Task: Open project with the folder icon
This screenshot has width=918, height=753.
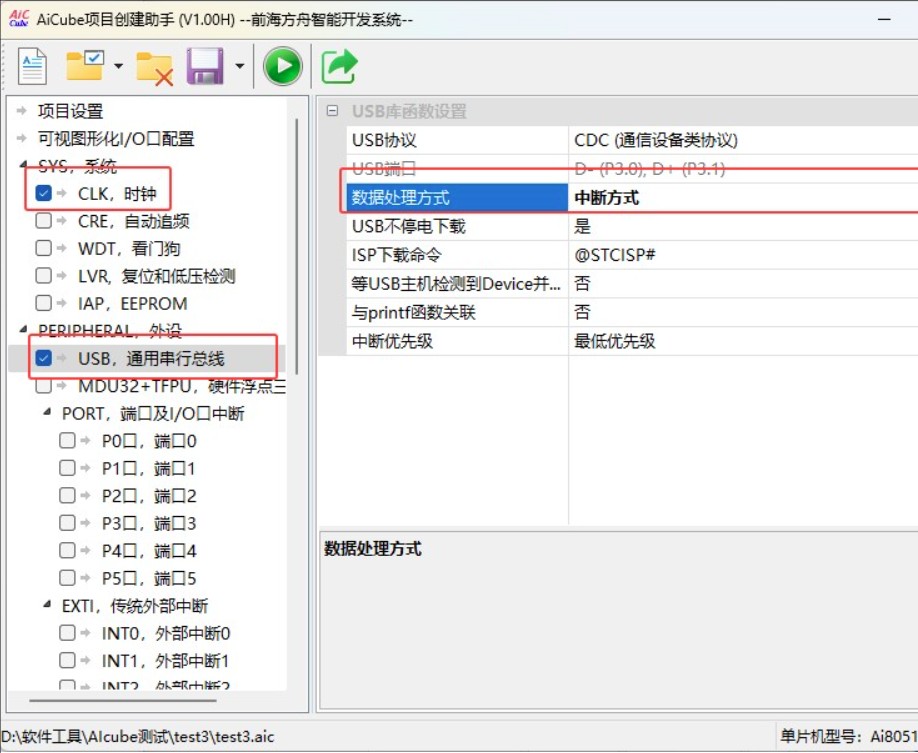Action: tap(85, 65)
